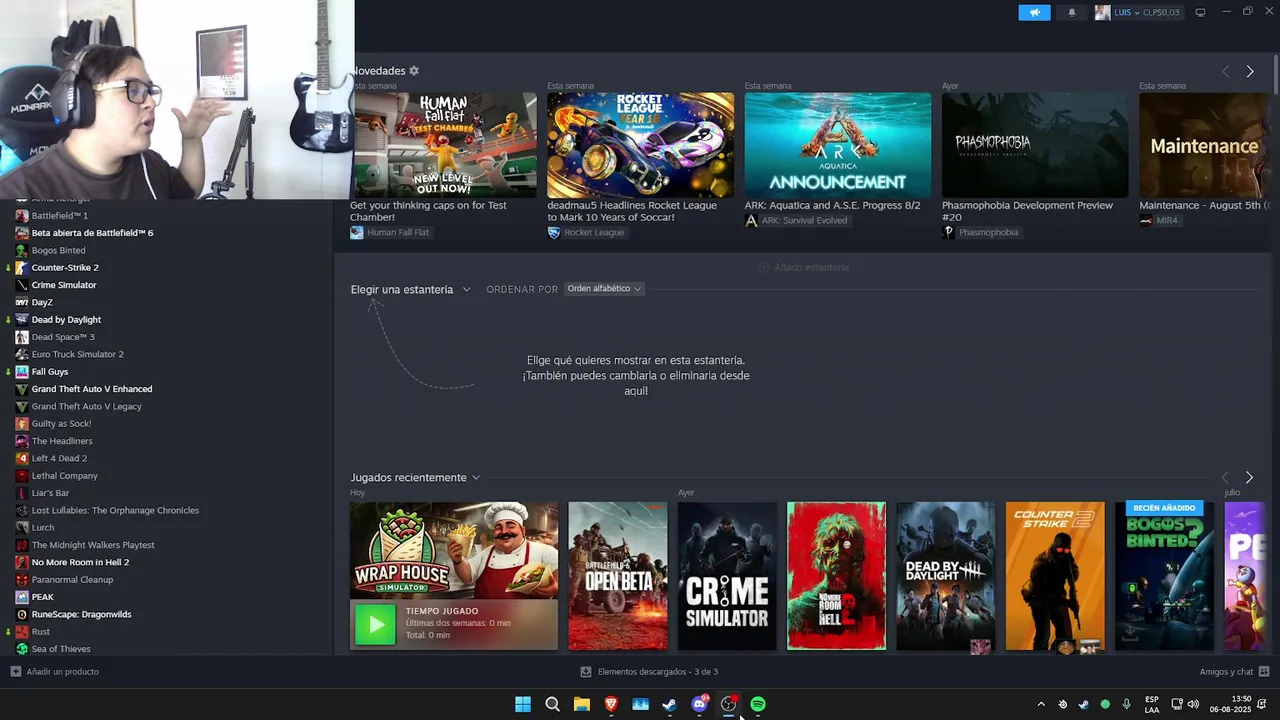Open taskbar Search magnifier

[552, 704]
